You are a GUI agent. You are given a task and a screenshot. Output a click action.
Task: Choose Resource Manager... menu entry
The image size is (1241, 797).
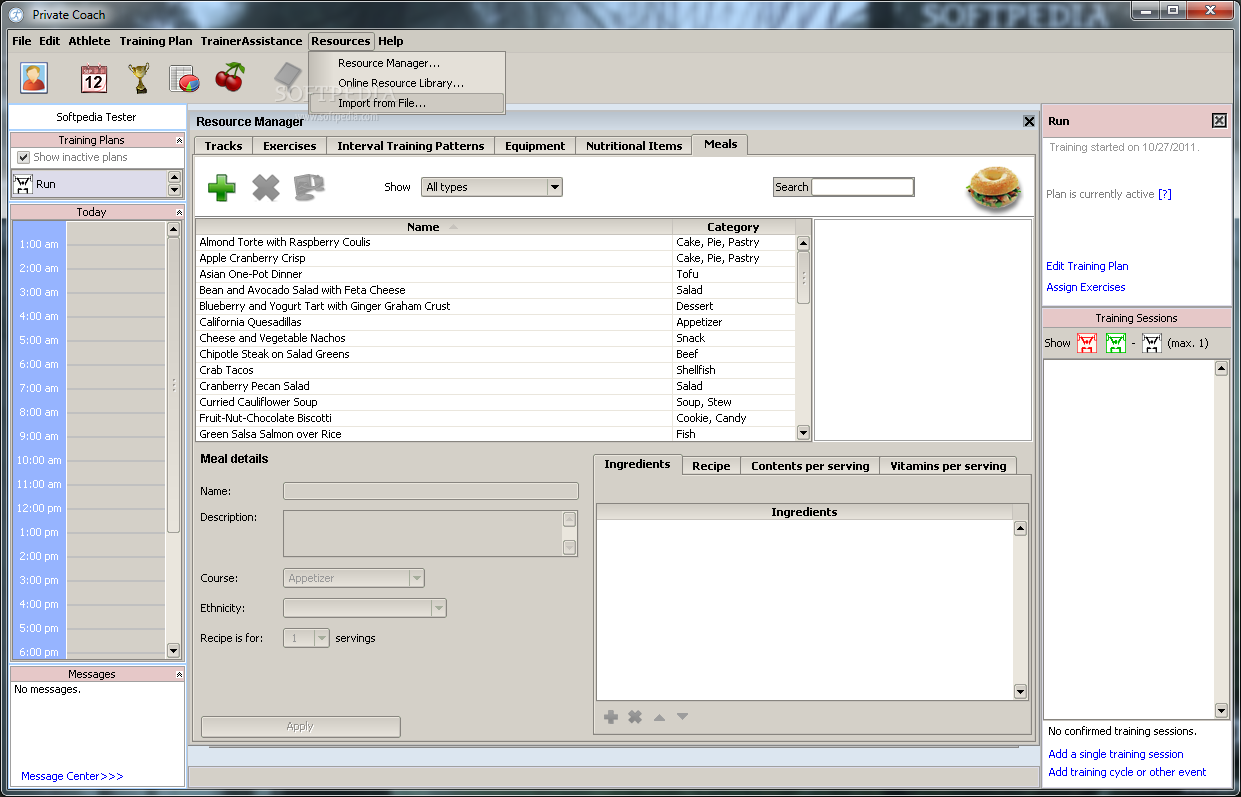pyautogui.click(x=406, y=63)
